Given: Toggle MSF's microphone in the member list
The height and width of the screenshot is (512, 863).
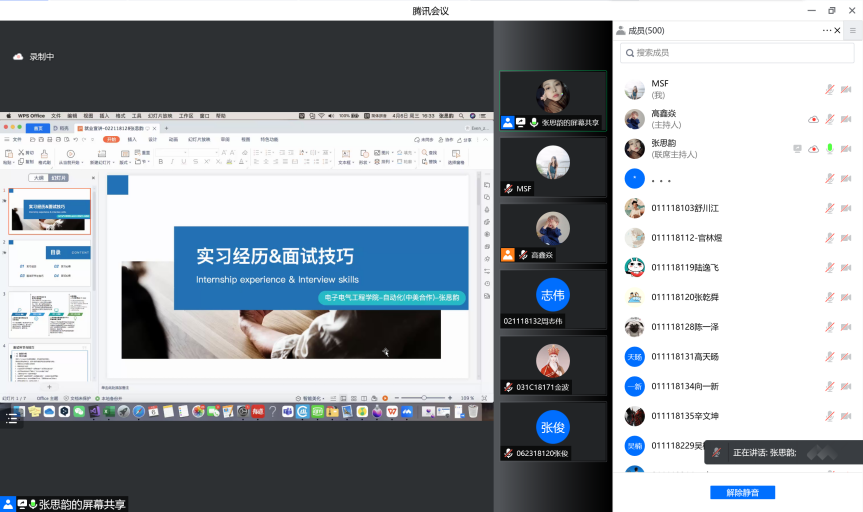Looking at the screenshot, I should [x=829, y=90].
